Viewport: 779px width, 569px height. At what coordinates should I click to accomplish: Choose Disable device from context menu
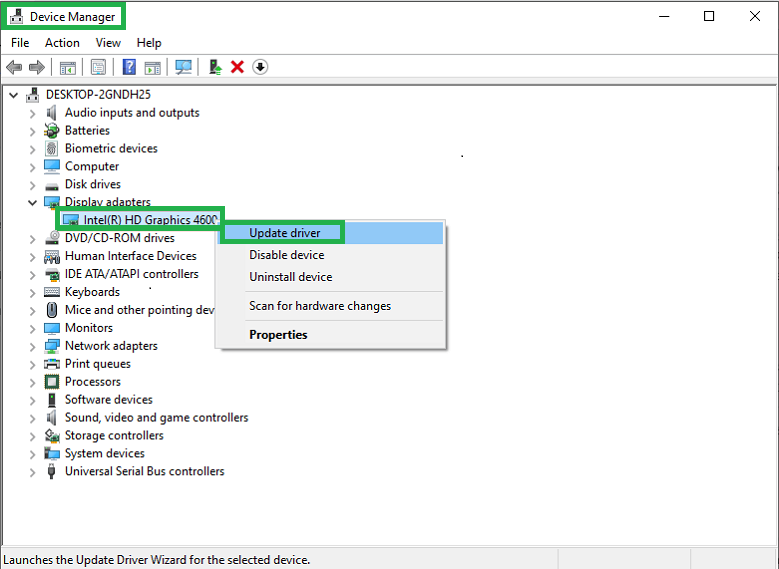331,255
